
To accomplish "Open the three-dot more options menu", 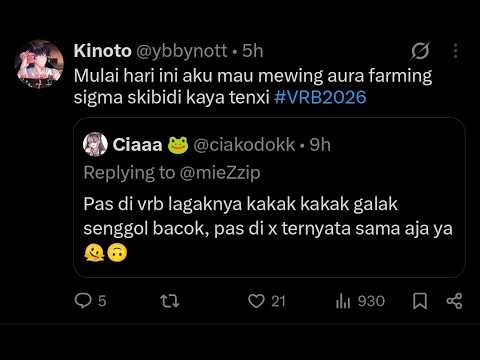I will tap(456, 51).
